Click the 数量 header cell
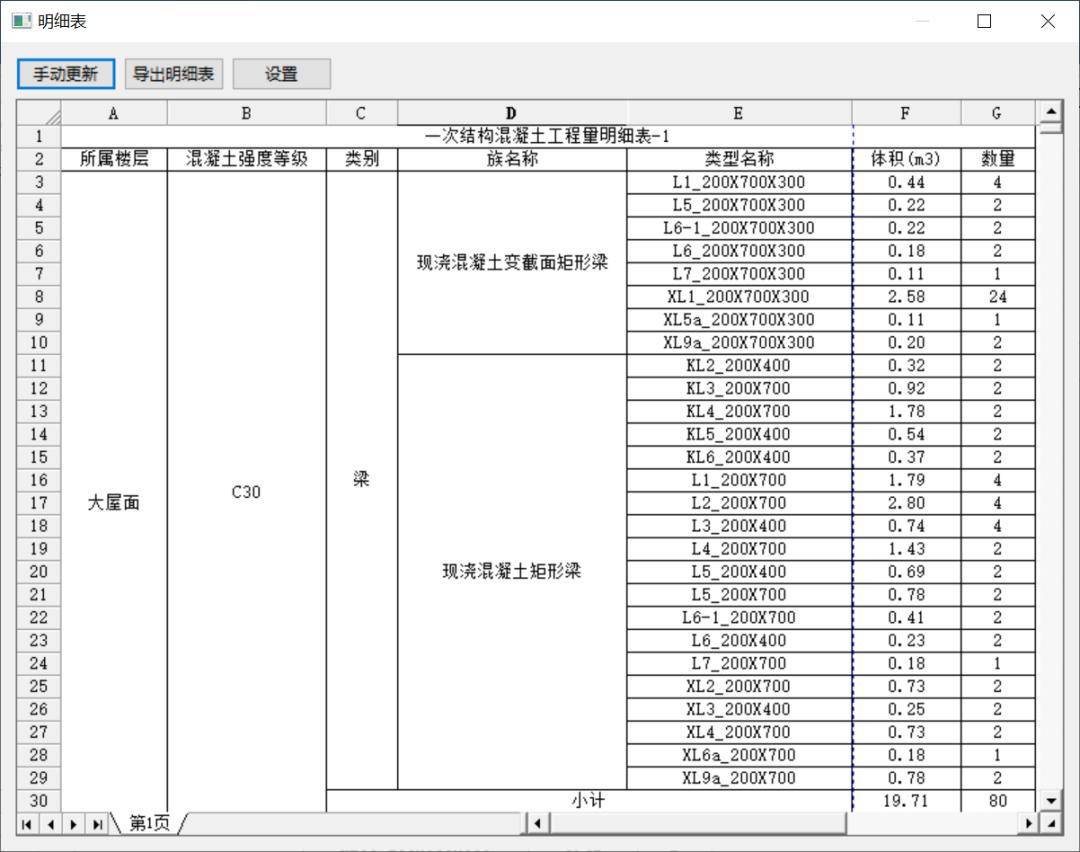The width and height of the screenshot is (1080, 852). pos(998,159)
